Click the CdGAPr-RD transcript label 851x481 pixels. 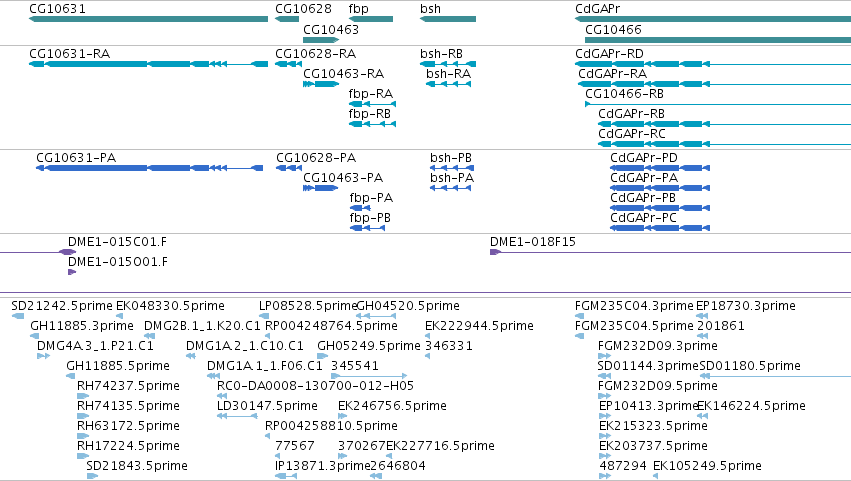609,54
